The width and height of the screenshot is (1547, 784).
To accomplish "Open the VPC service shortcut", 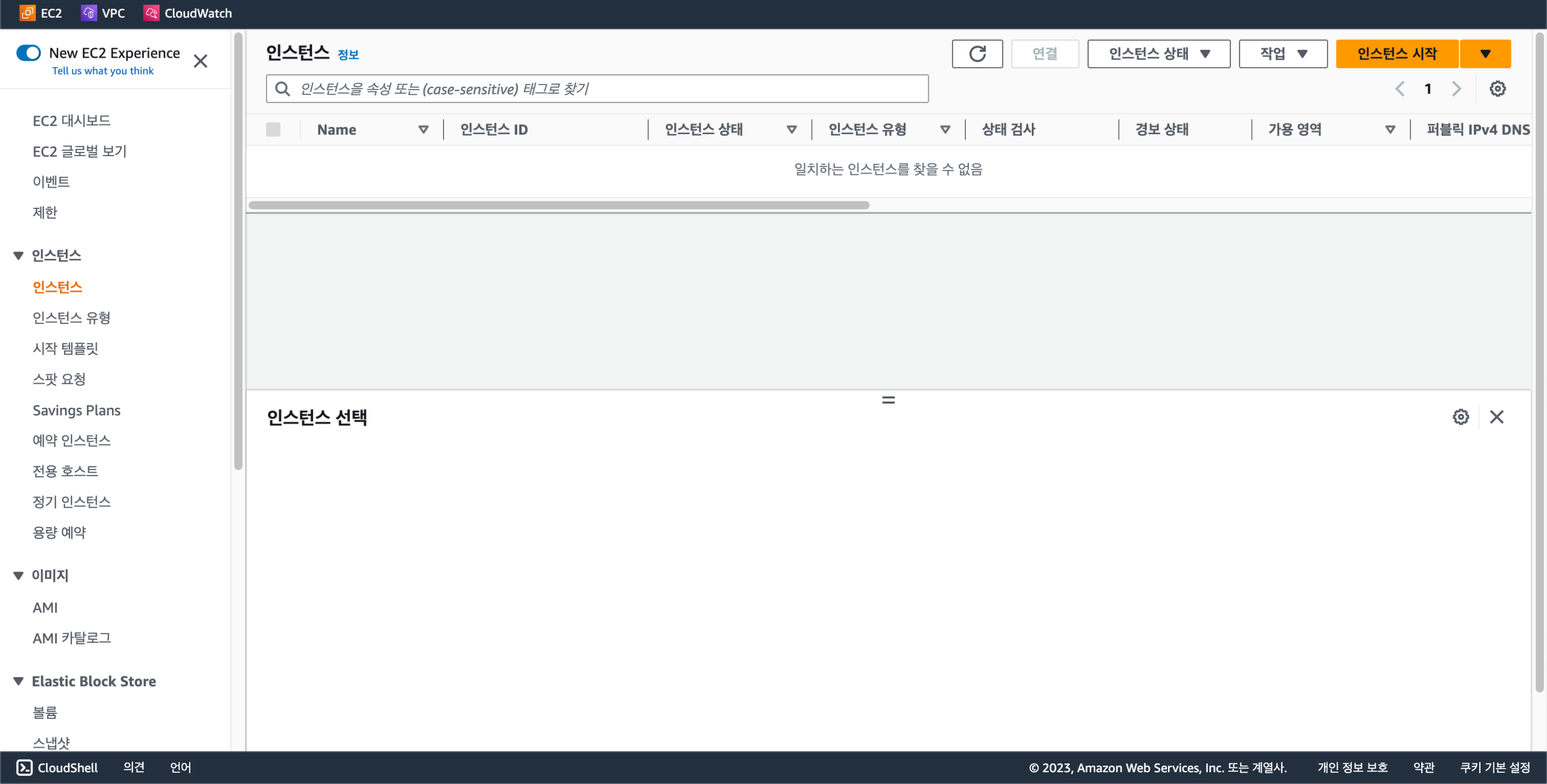I will point(103,13).
